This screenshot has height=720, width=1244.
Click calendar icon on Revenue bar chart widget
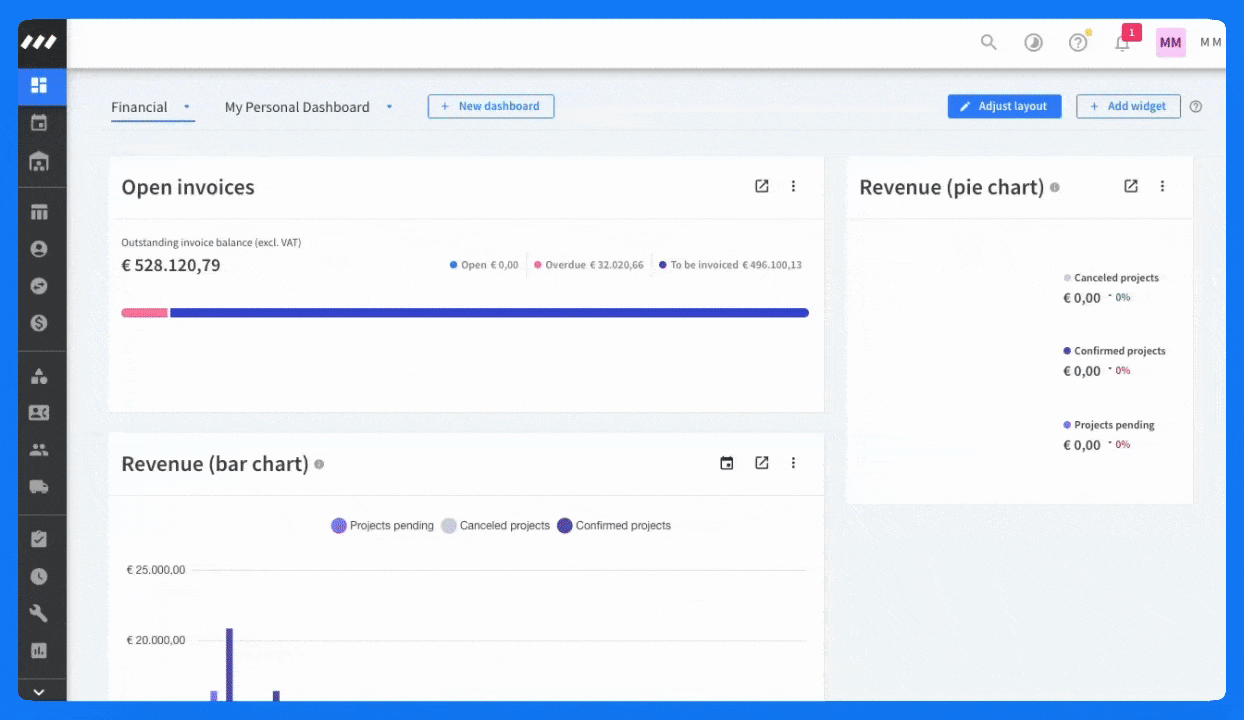(x=727, y=463)
